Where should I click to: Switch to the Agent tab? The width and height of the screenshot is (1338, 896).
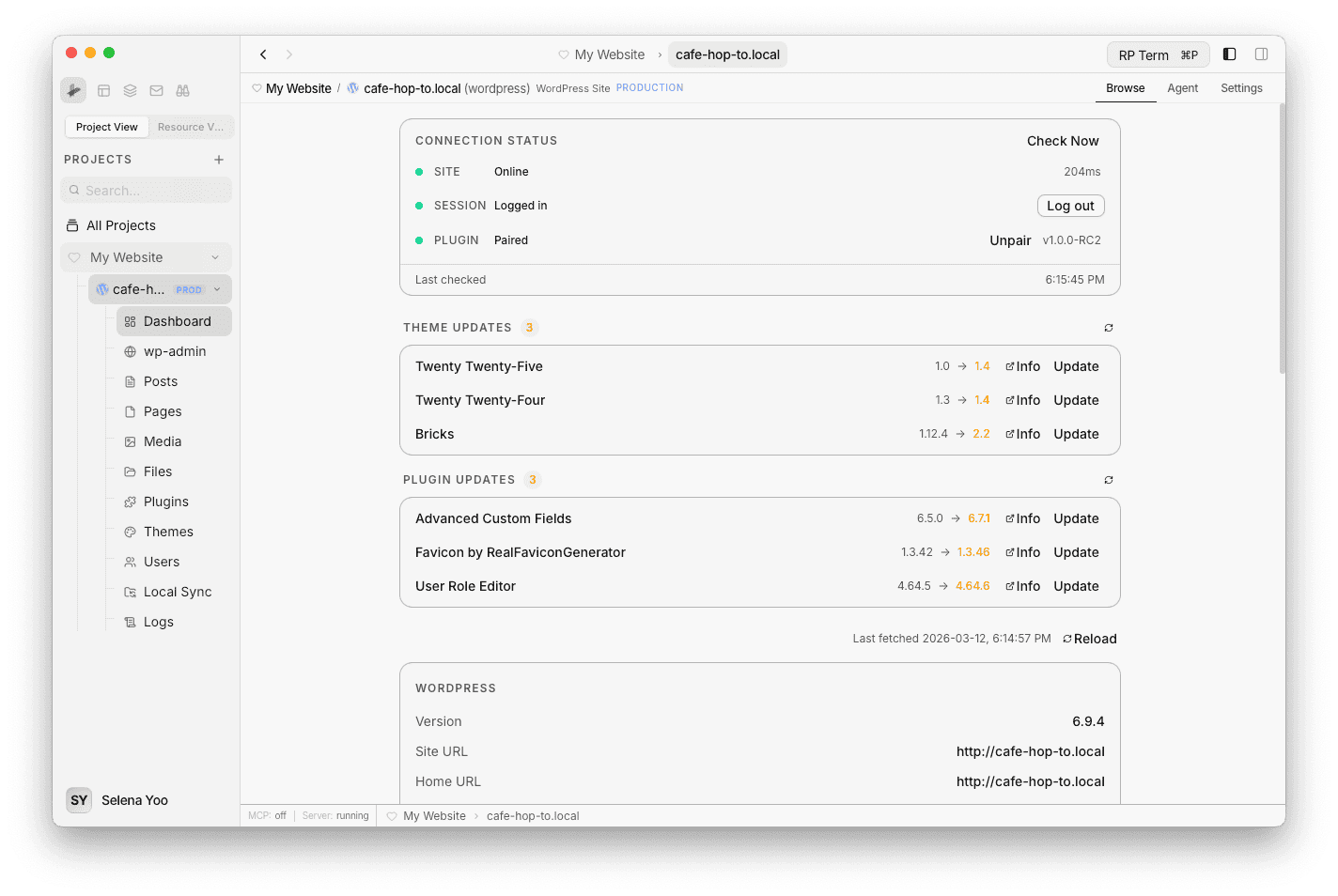tap(1182, 87)
